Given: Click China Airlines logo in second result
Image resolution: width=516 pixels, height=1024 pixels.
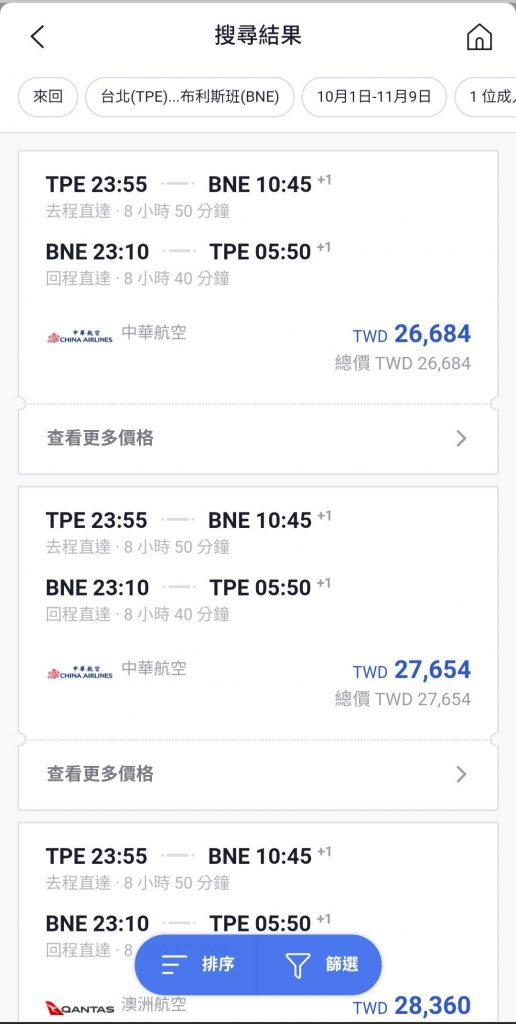Looking at the screenshot, I should coord(80,673).
